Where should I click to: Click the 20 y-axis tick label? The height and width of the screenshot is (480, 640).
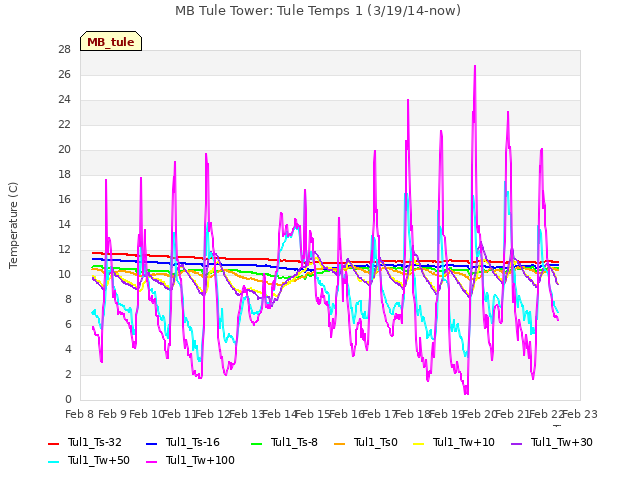click(64, 150)
